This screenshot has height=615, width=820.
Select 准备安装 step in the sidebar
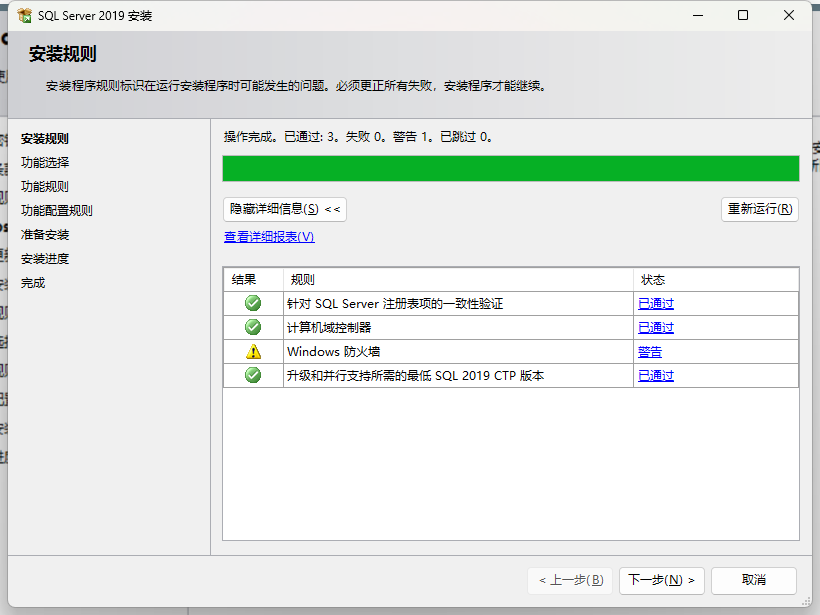pos(45,235)
